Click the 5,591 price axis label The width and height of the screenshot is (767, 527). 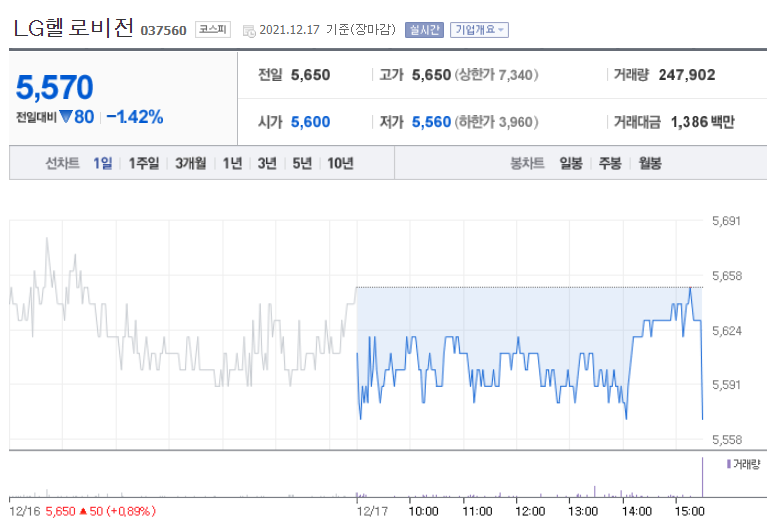726,385
